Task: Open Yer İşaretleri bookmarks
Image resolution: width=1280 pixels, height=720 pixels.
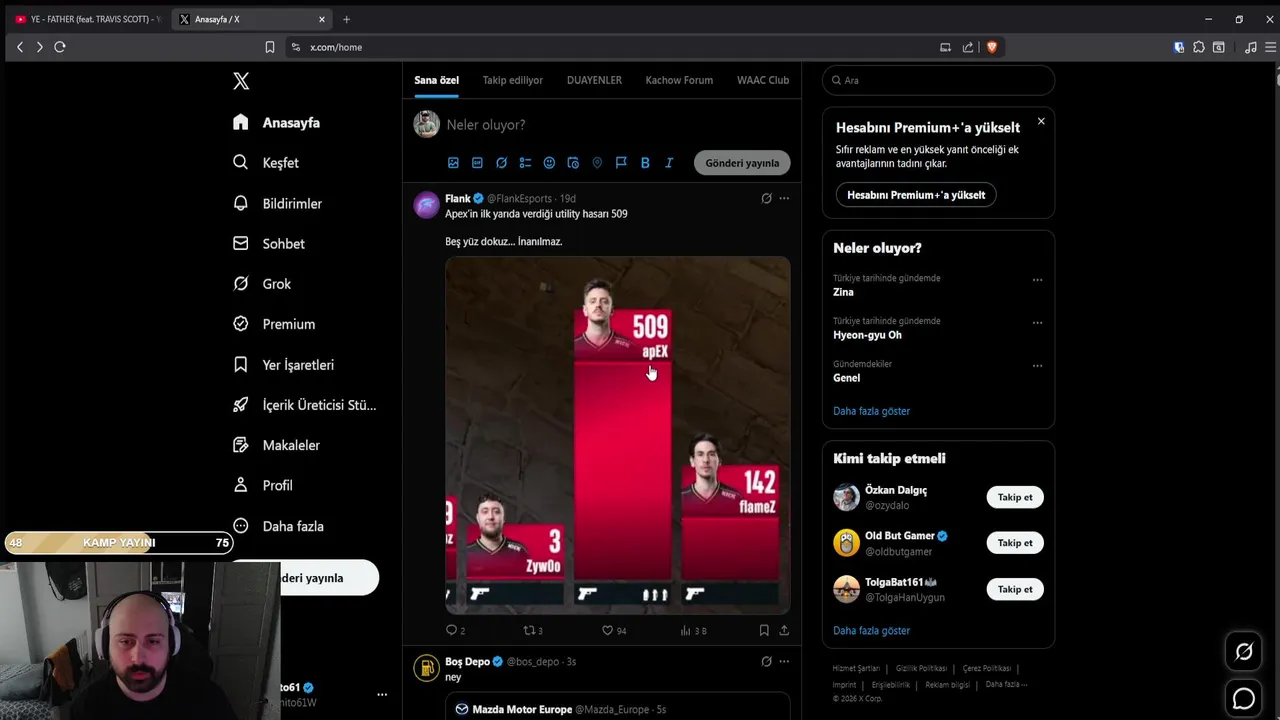Action: pos(283,365)
